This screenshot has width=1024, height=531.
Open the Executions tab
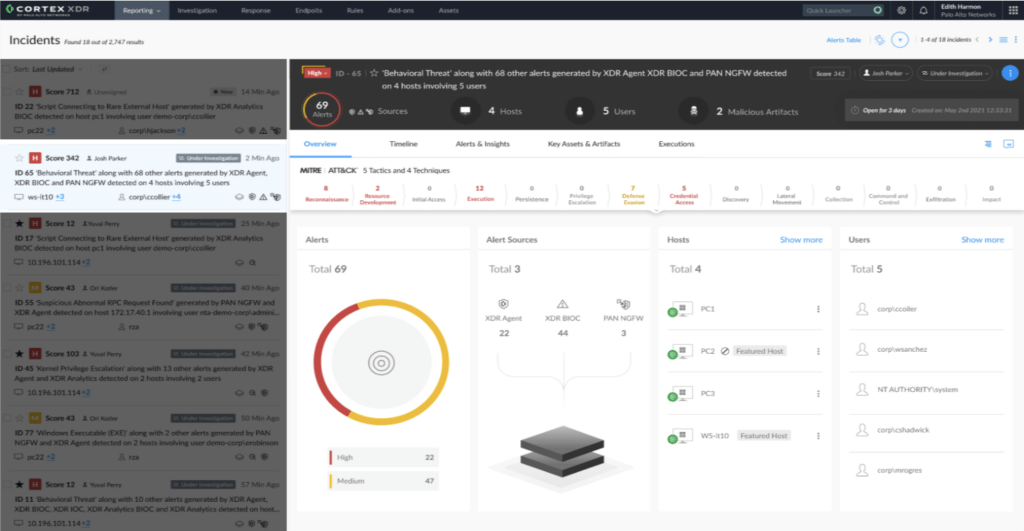click(x=677, y=144)
